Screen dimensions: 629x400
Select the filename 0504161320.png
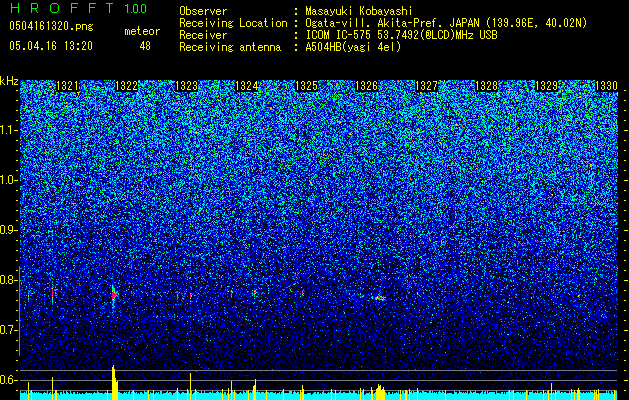coord(51,27)
